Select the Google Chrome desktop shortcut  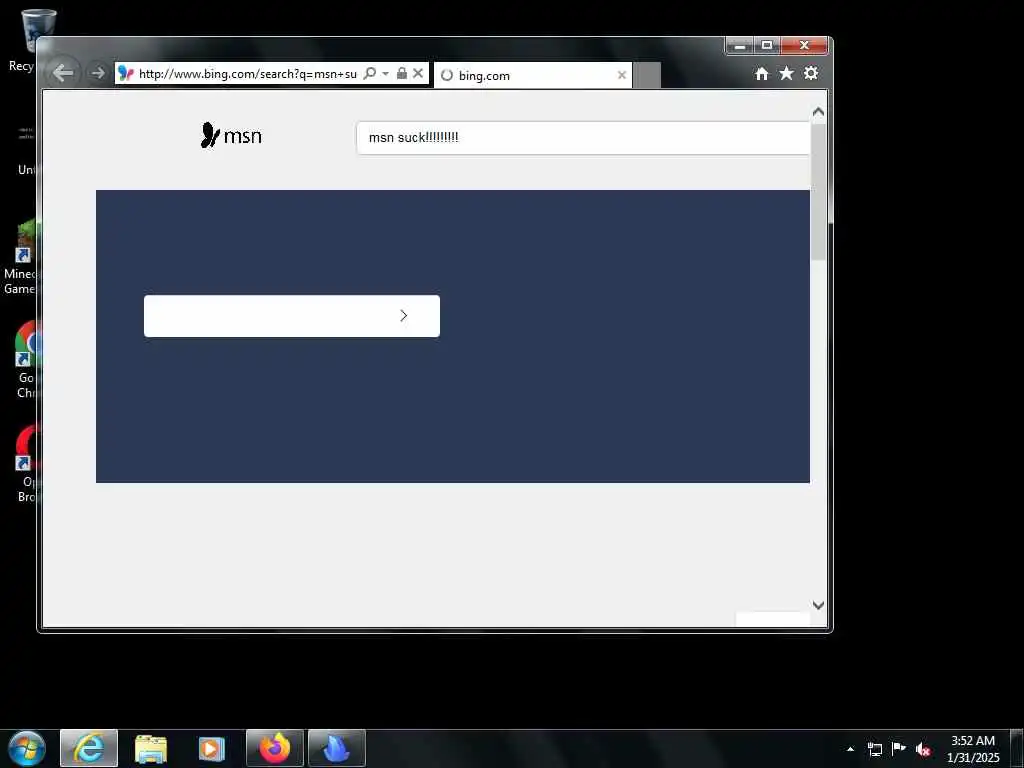(25, 360)
